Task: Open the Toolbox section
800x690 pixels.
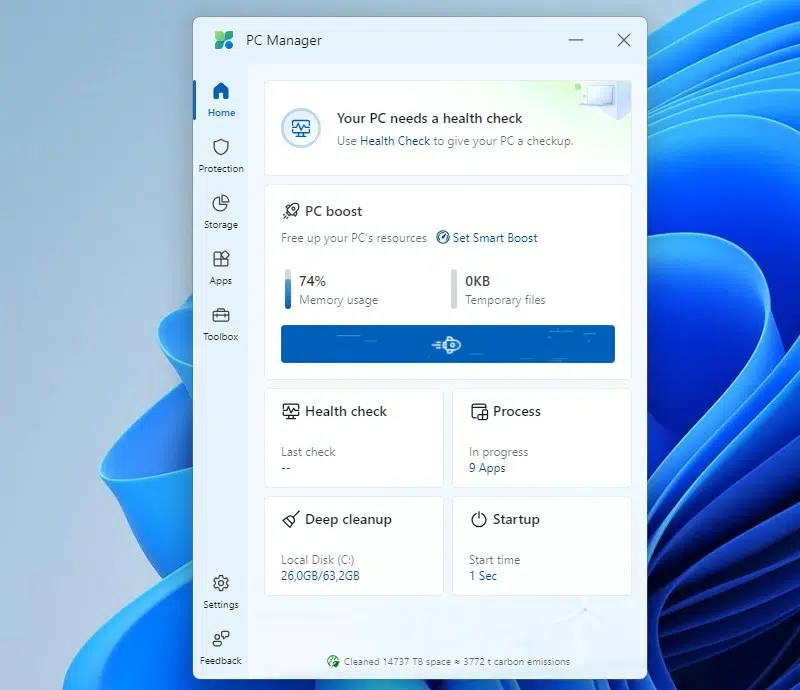Action: pos(221,323)
